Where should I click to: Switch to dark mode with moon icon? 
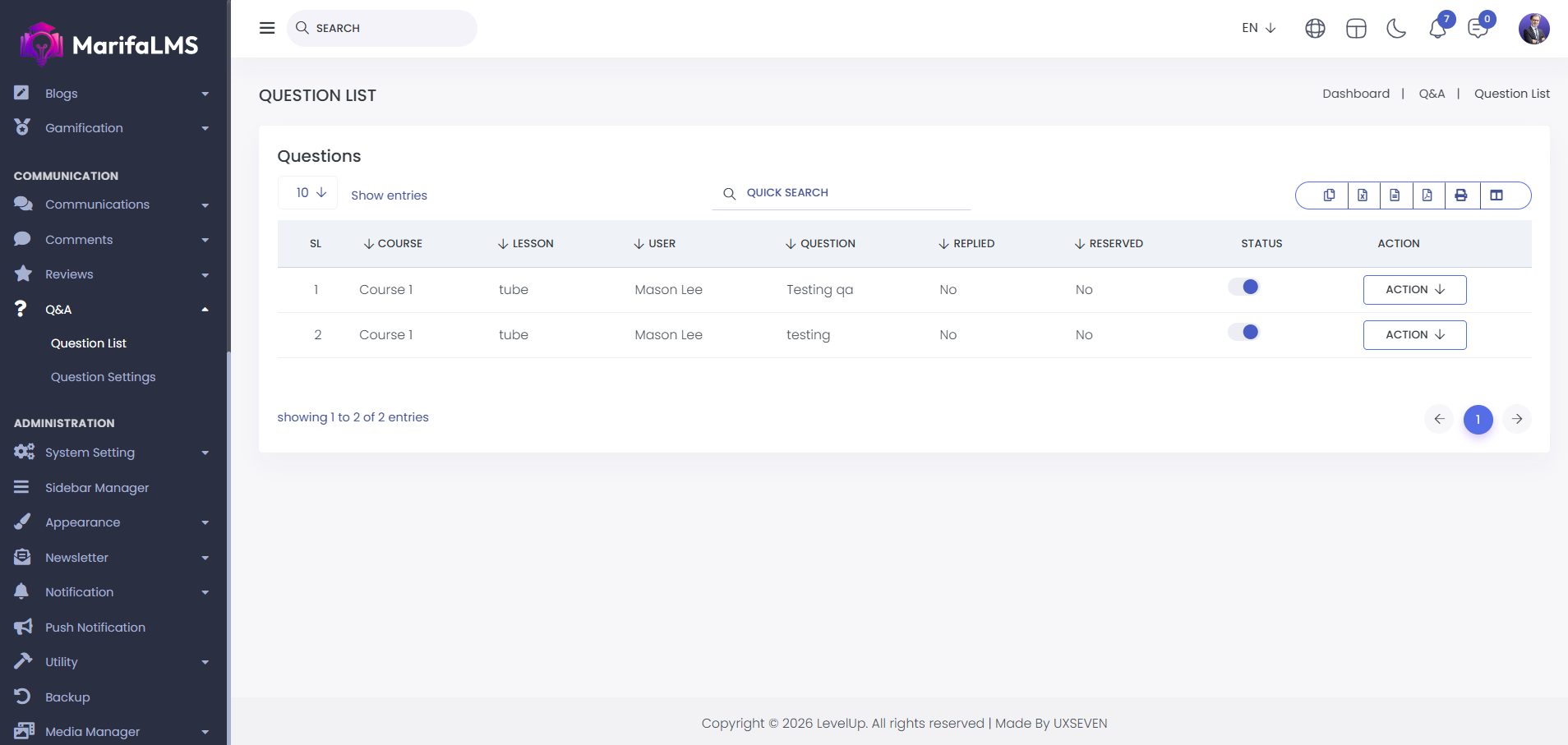[x=1396, y=29]
